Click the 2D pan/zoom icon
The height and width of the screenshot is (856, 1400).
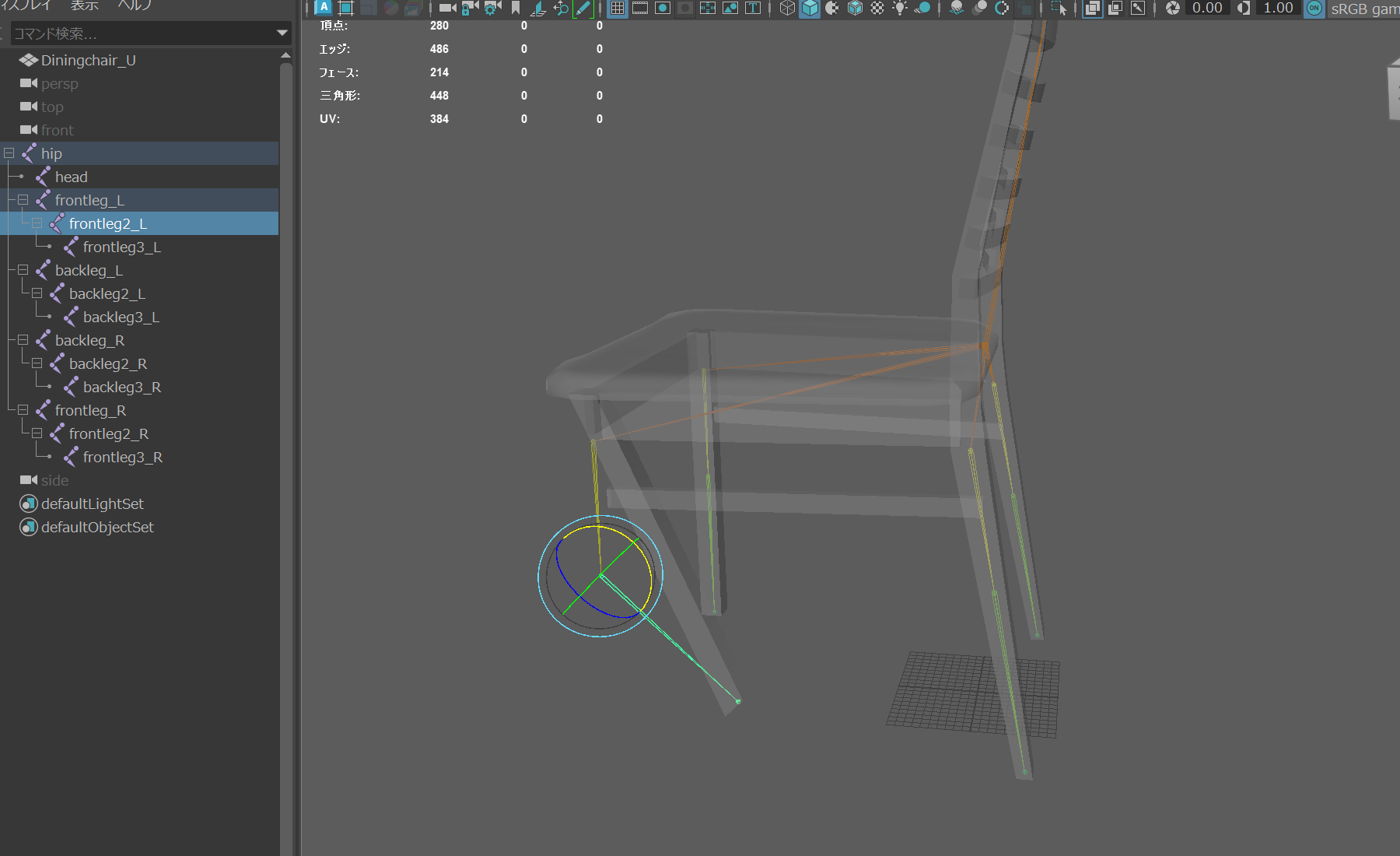click(x=561, y=8)
